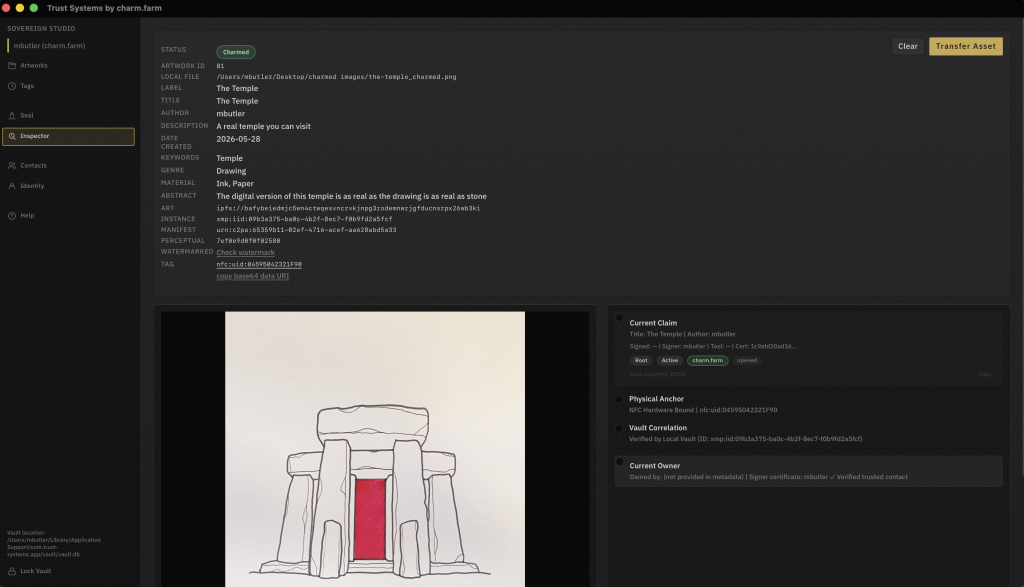
Task: Click the ipfs:// art address value
Action: coord(348,208)
